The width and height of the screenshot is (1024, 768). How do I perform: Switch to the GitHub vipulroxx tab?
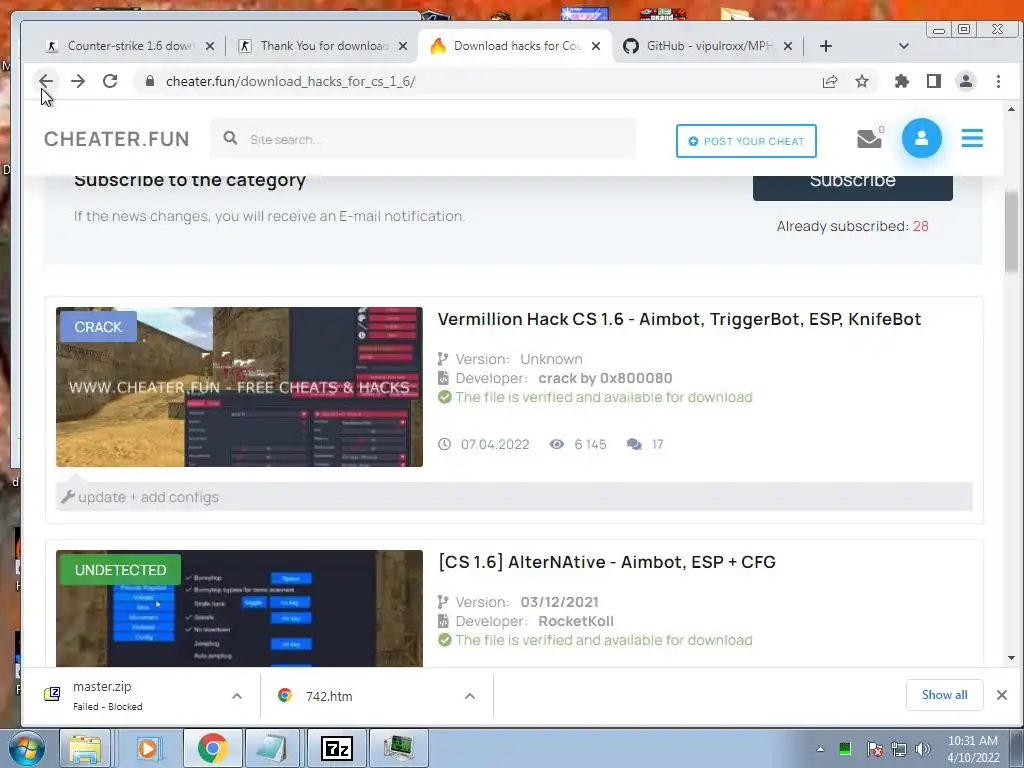[x=707, y=46]
